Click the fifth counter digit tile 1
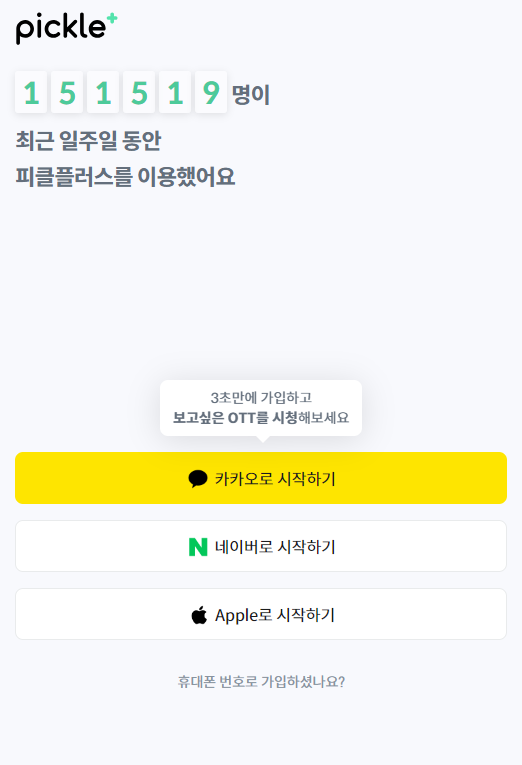 175,92
